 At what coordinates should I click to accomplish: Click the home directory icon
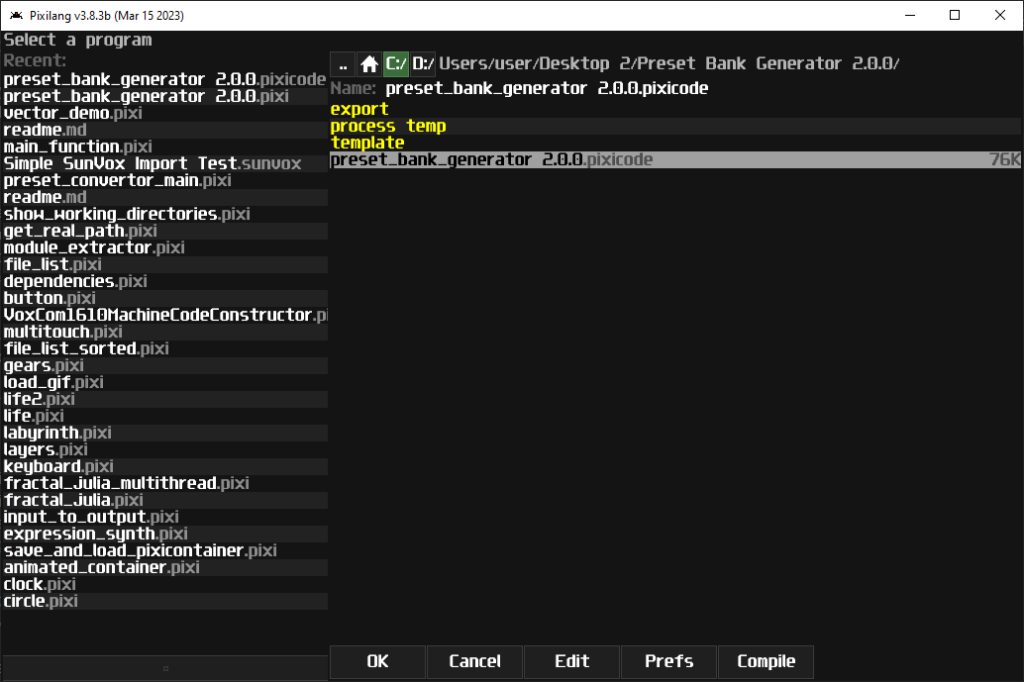click(x=370, y=64)
